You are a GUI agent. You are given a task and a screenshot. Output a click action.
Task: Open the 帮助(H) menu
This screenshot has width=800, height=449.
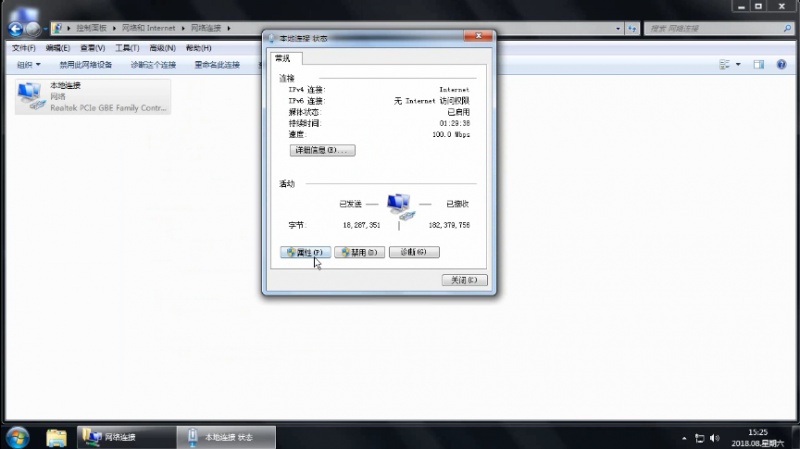click(x=198, y=48)
